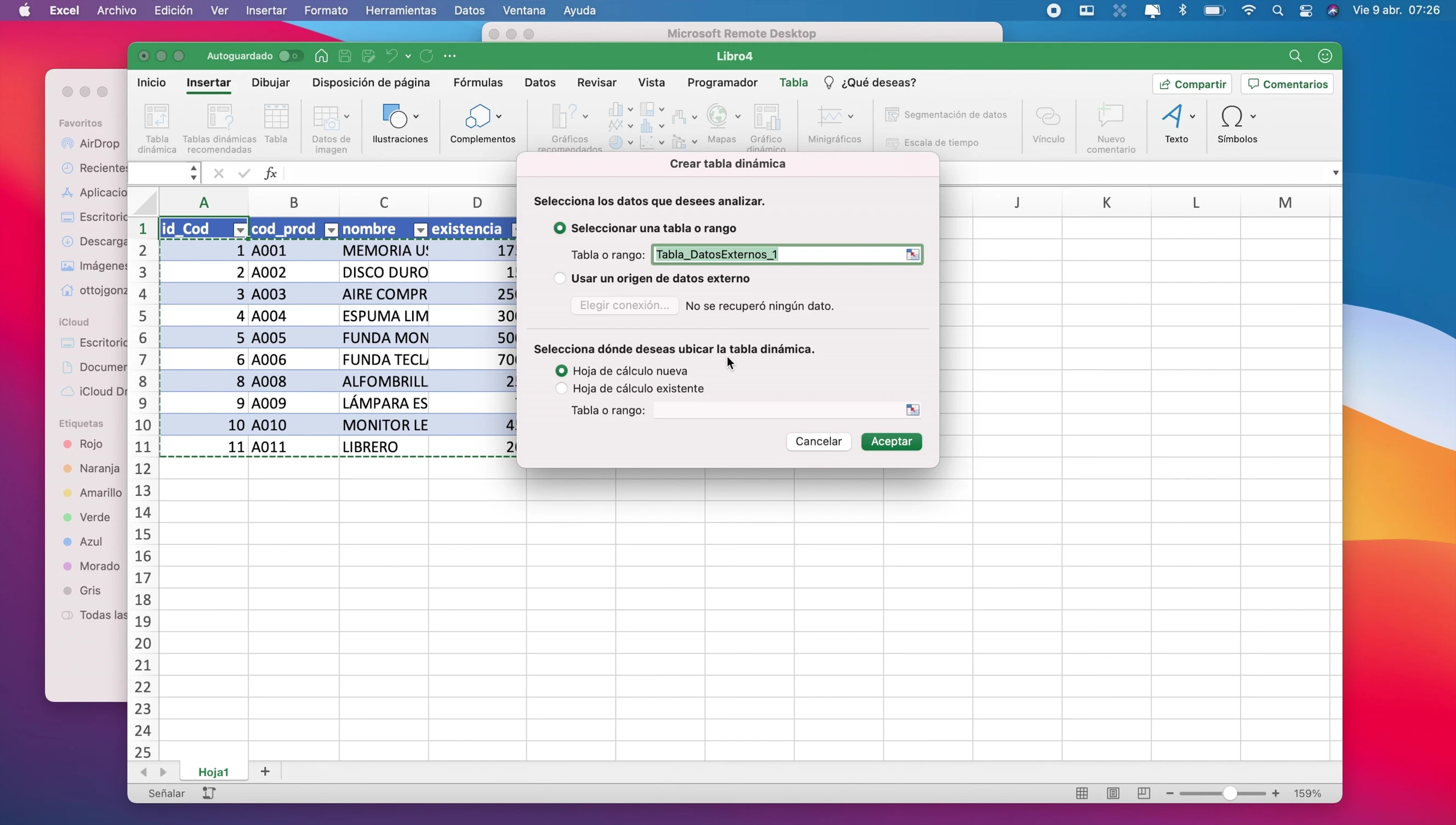Select column K header
Viewport: 1456px width, 825px height.
(x=1106, y=202)
